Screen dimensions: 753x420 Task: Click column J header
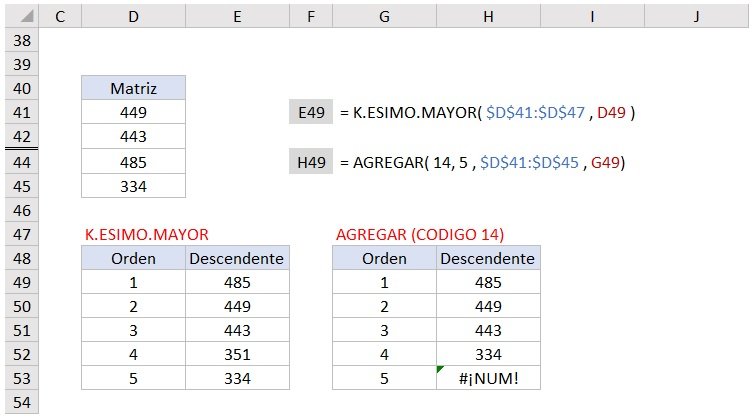[x=696, y=16]
